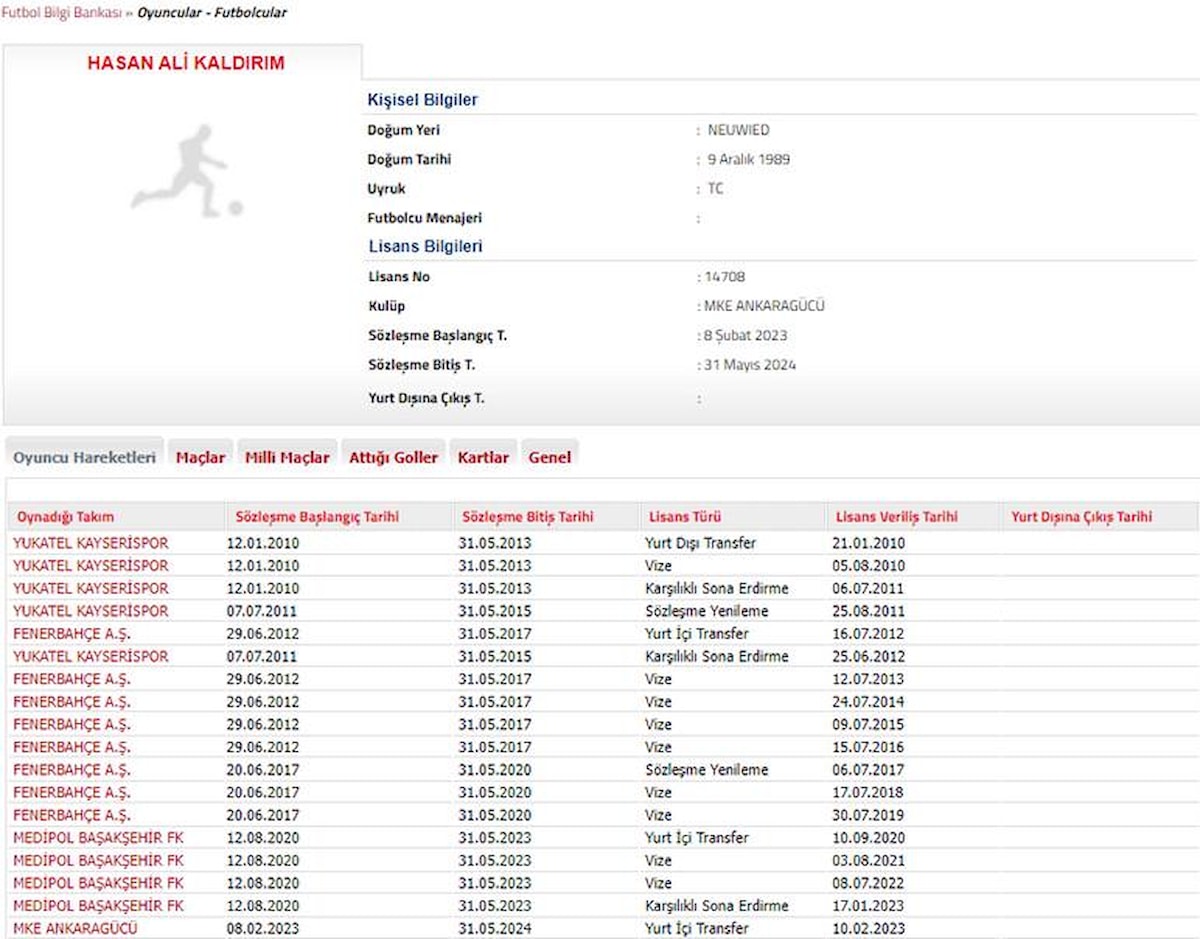
Task: Open Fenerbahçe A.Ş. Yurt İçi Transfer row
Action: (x=72, y=634)
